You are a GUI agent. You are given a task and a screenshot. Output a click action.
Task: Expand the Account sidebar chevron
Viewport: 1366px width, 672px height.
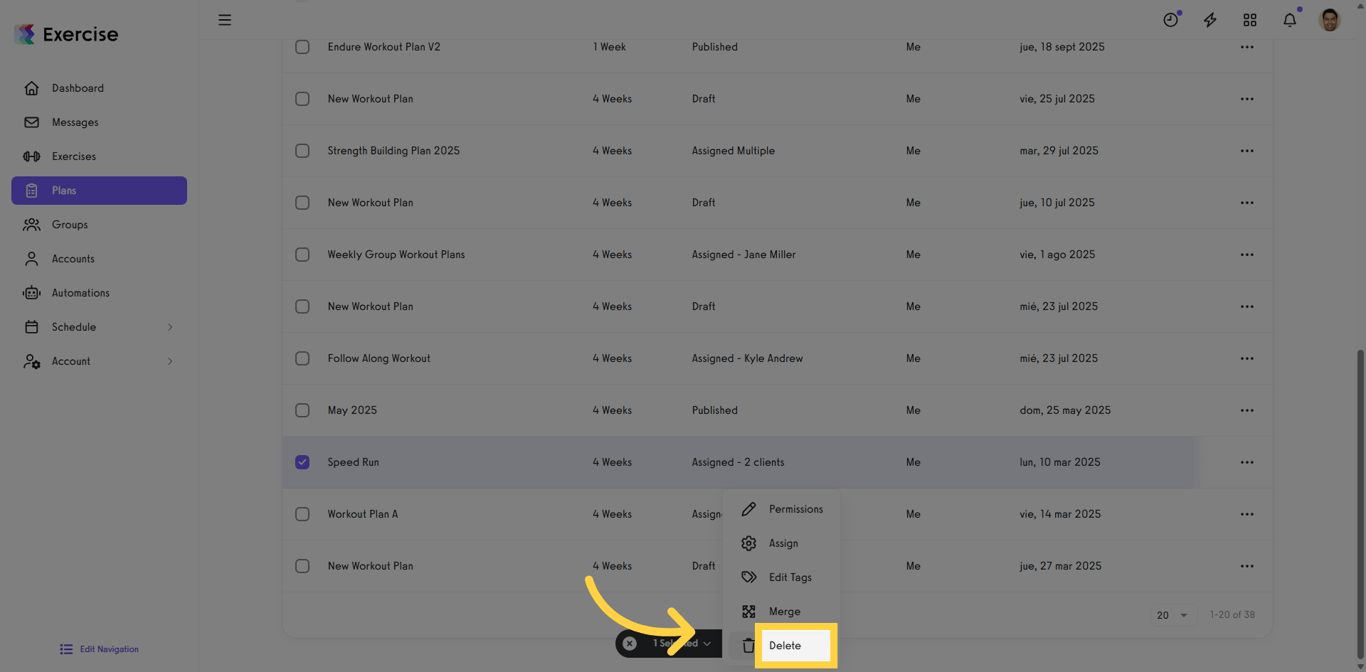(x=170, y=361)
